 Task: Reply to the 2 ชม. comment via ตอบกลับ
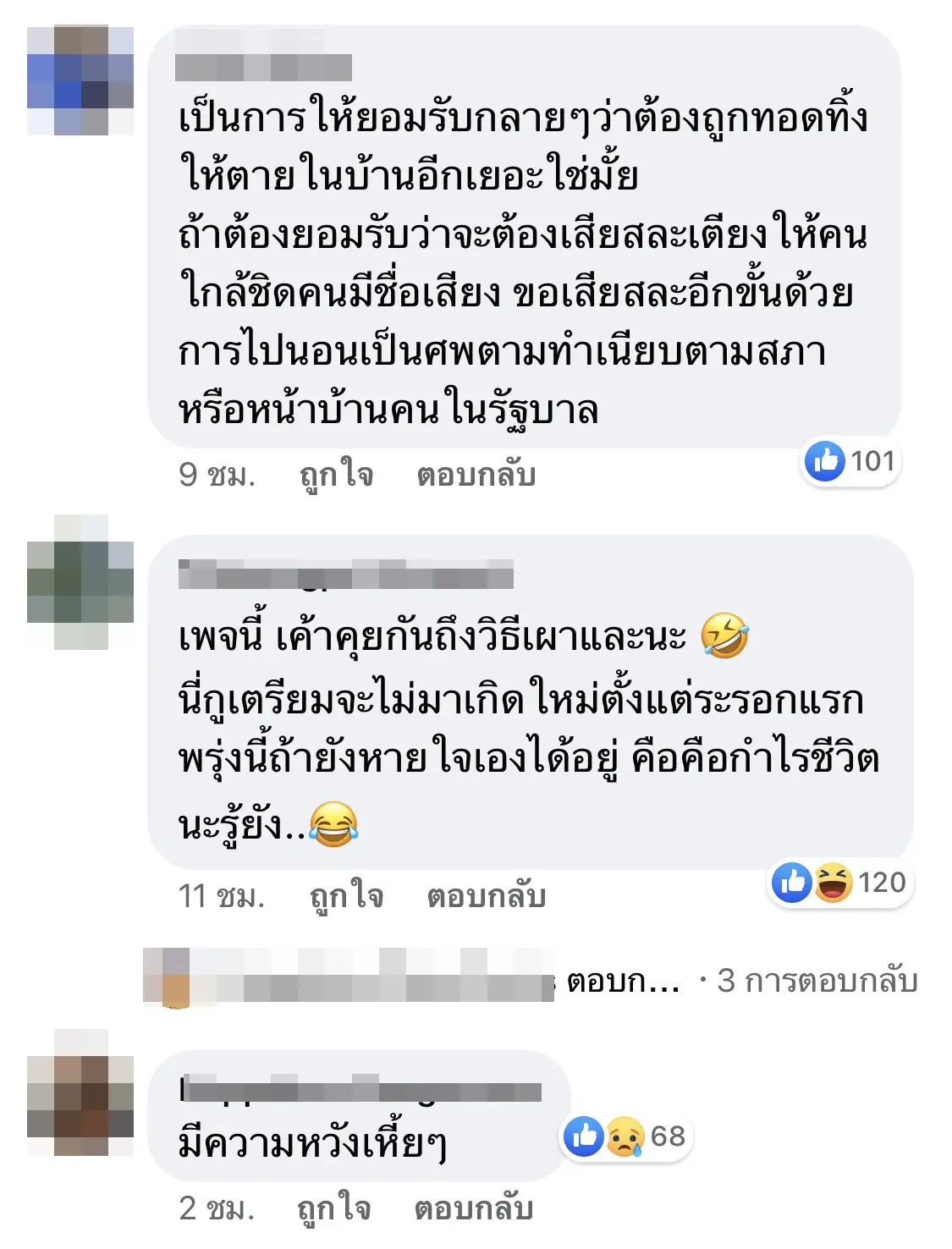(x=473, y=1208)
